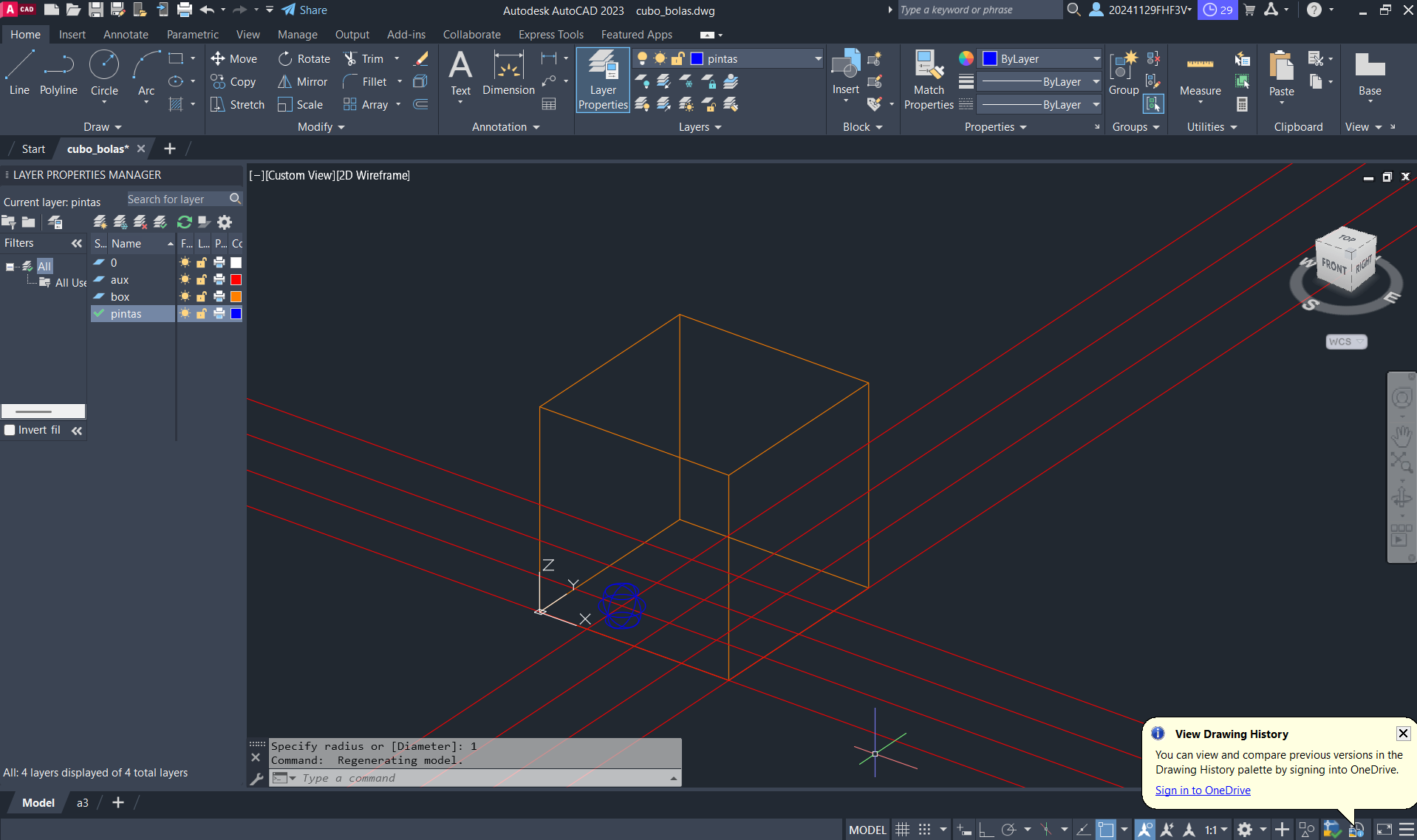Click the Dimension annotation tool
Viewport: 1417px width, 840px height.
(508, 72)
